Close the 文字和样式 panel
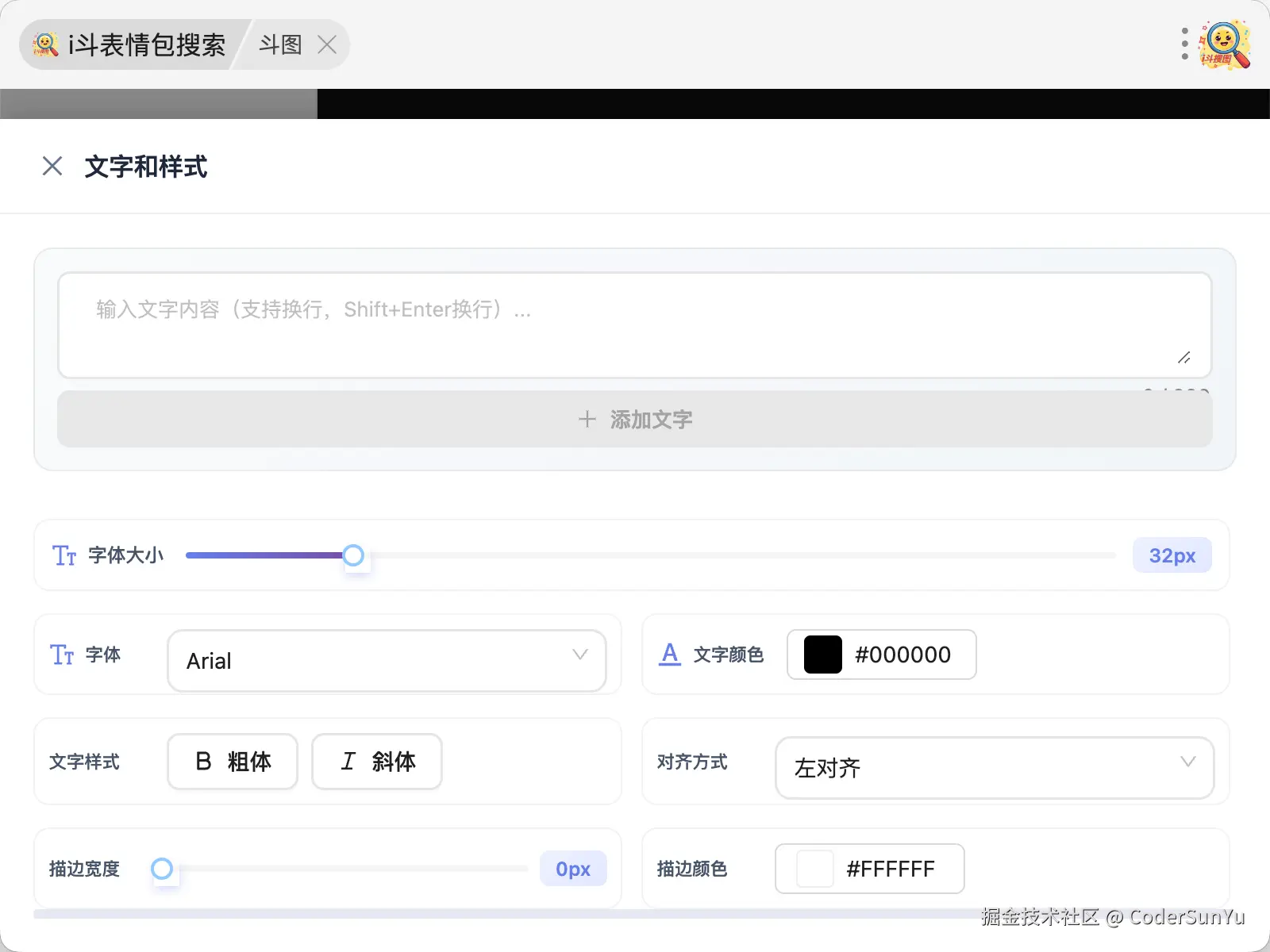Screen dimensions: 1270x952 coord(52,166)
